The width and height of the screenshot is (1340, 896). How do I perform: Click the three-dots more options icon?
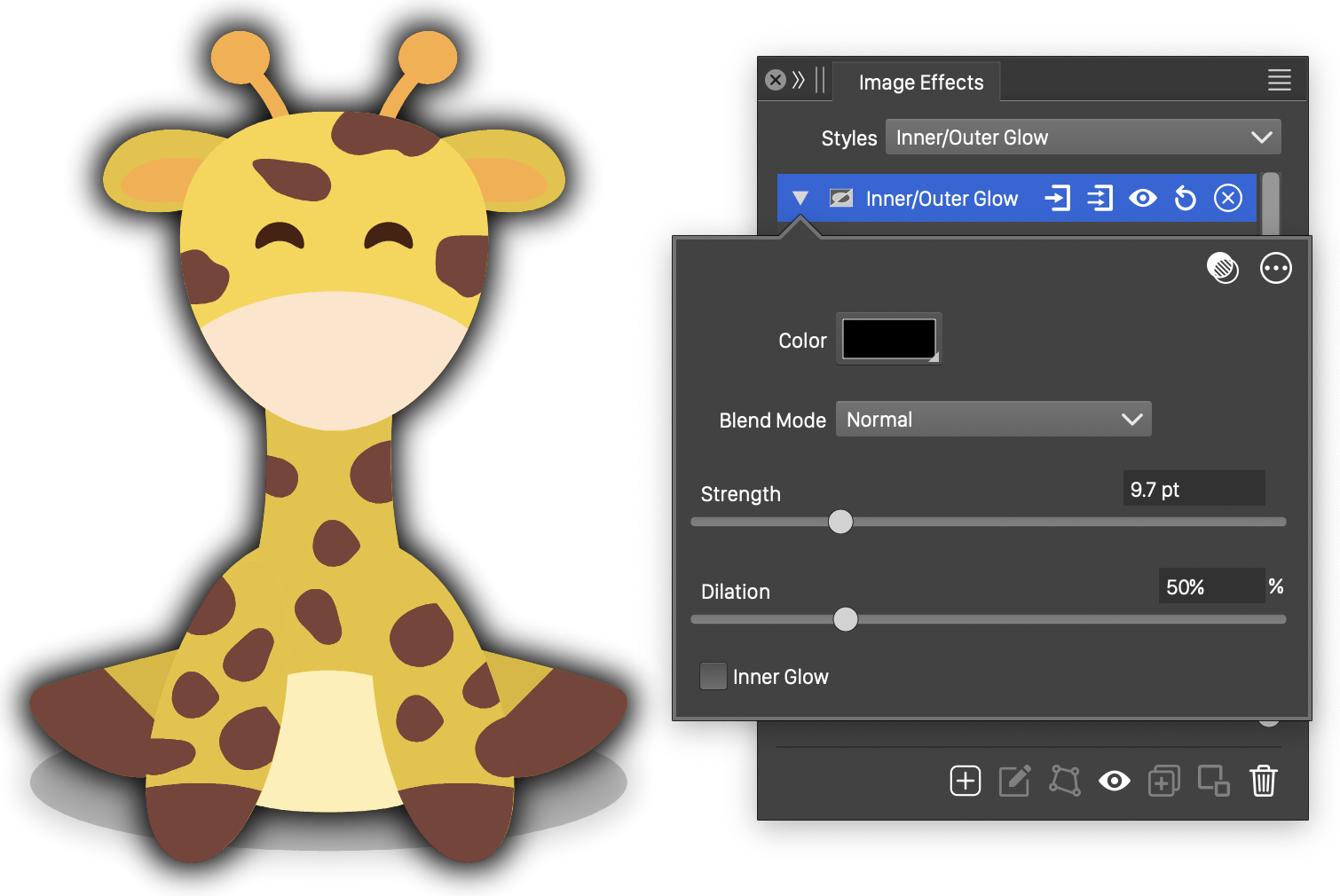1275,268
